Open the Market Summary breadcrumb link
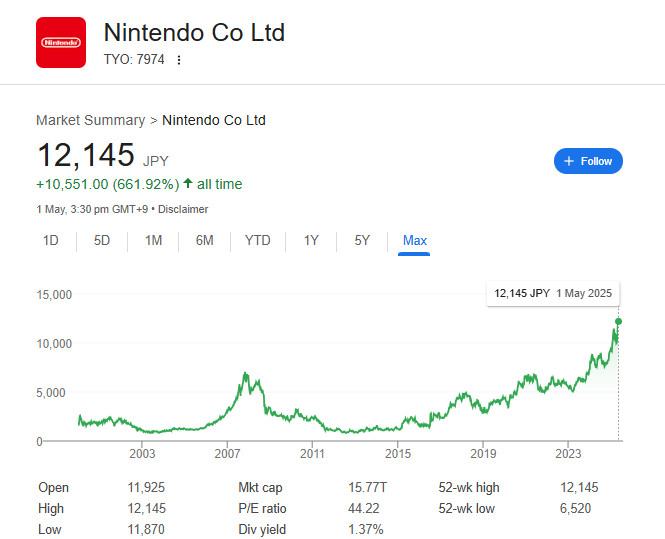 point(90,120)
